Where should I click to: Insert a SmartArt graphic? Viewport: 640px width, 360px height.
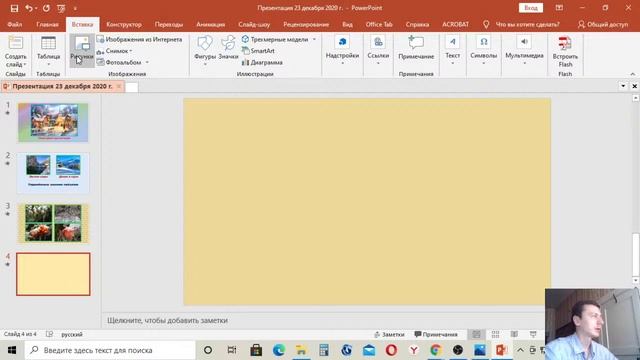[x=258, y=51]
